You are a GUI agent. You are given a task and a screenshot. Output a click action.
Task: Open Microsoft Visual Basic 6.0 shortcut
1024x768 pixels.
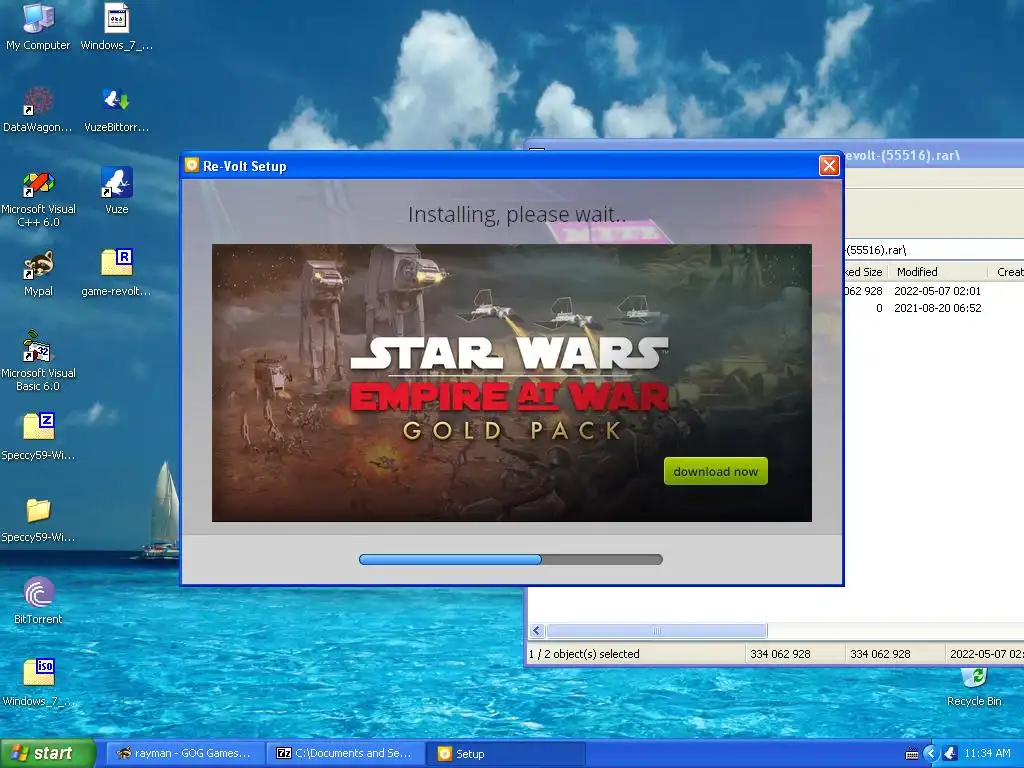pyautogui.click(x=38, y=361)
